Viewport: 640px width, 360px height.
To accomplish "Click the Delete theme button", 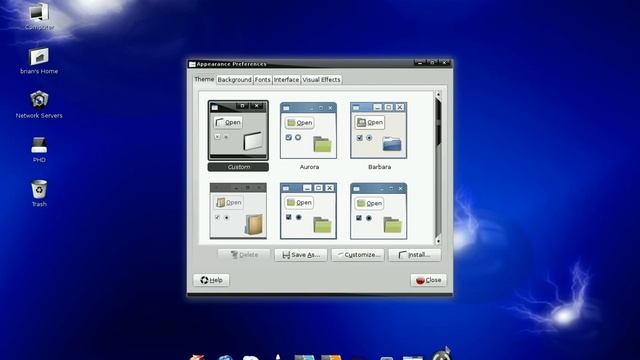I will tap(244, 255).
